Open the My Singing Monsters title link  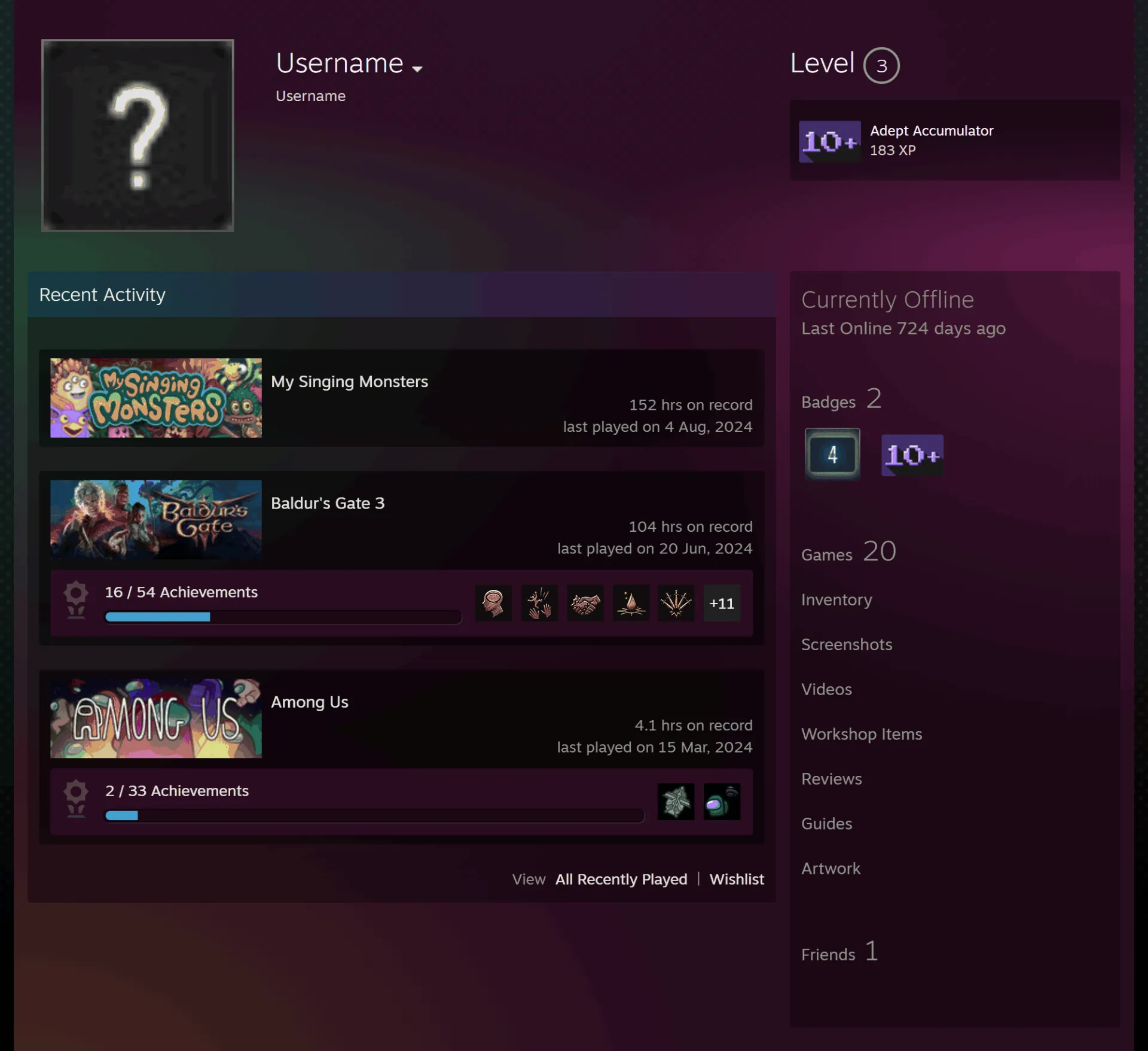click(349, 382)
